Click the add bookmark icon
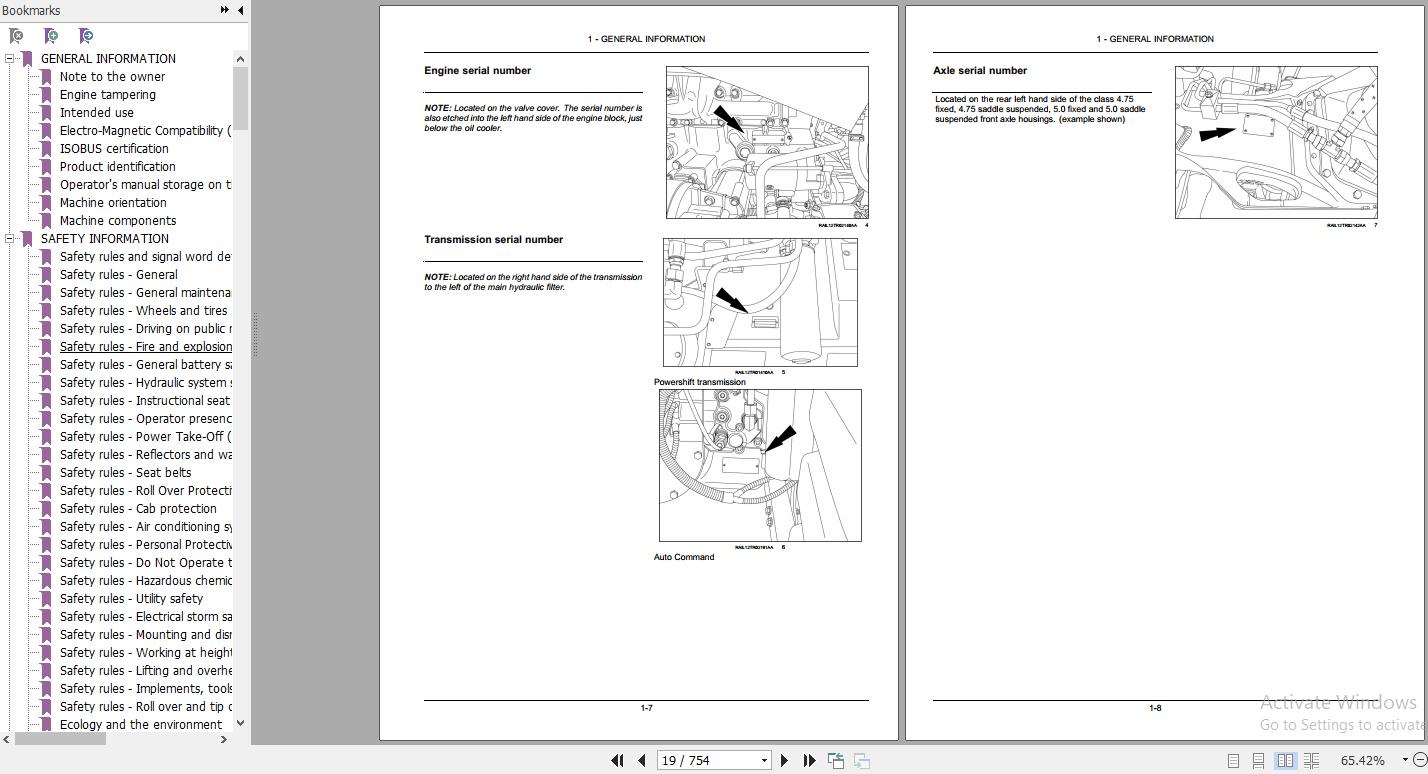The height and width of the screenshot is (774, 1428). tap(50, 36)
